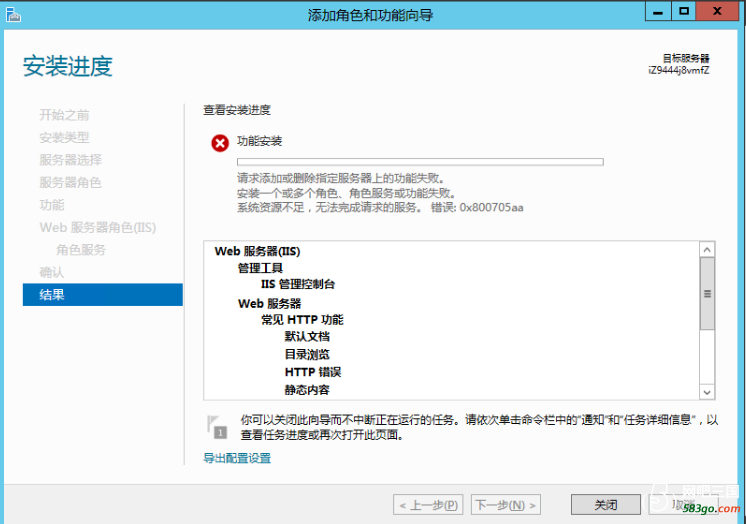The height and width of the screenshot is (524, 746).
Task: Maximize the wizard window
Action: (684, 11)
